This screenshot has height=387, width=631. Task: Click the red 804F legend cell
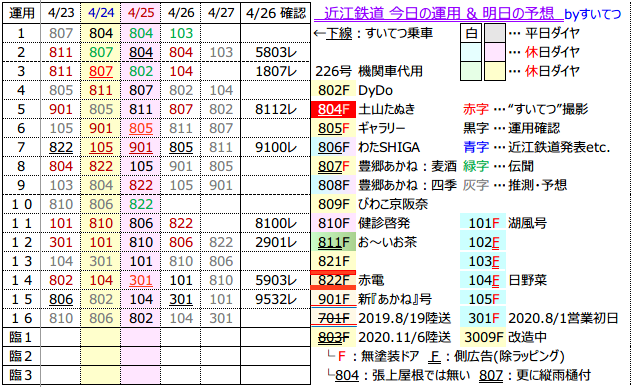[333, 109]
